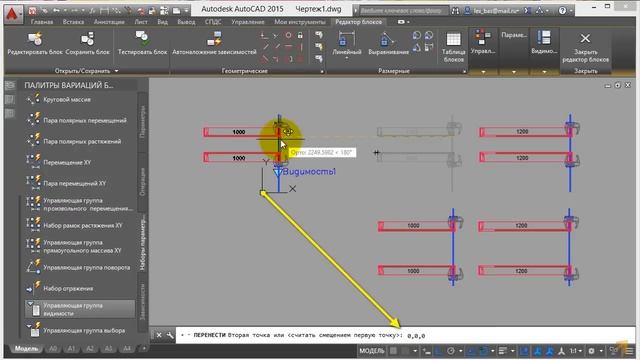Image resolution: width=640 pixels, height=360 pixels.
Task: Click the lock icon in Геометрические panel
Action: 300,36
